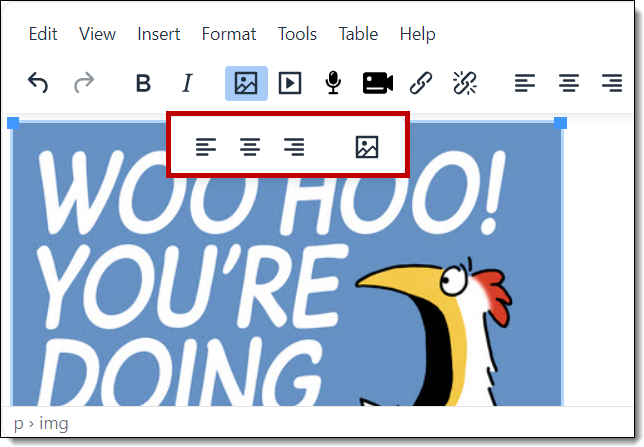
Task: Click the video camera record icon
Action: pyautogui.click(x=378, y=83)
